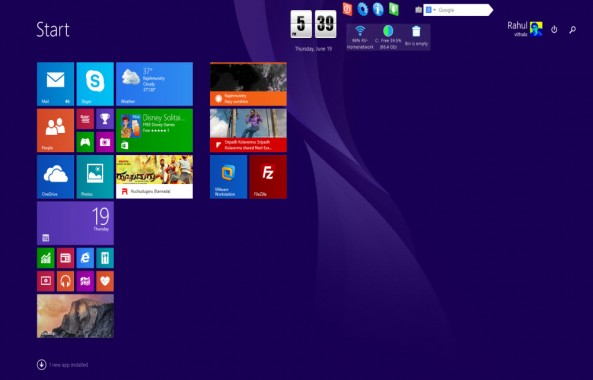Image resolution: width=593 pixels, height=380 pixels.
Task: Open the Finance chart tile
Action: coord(46,258)
